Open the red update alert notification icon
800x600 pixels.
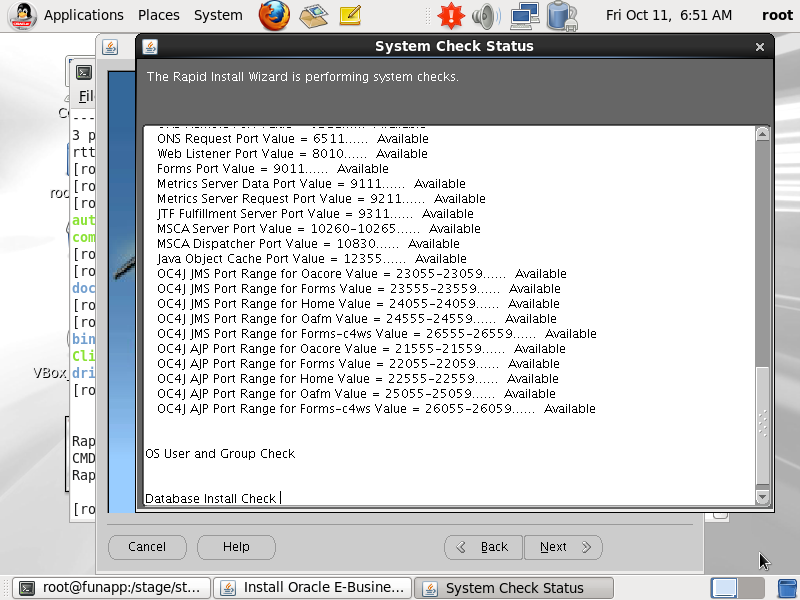[x=449, y=15]
